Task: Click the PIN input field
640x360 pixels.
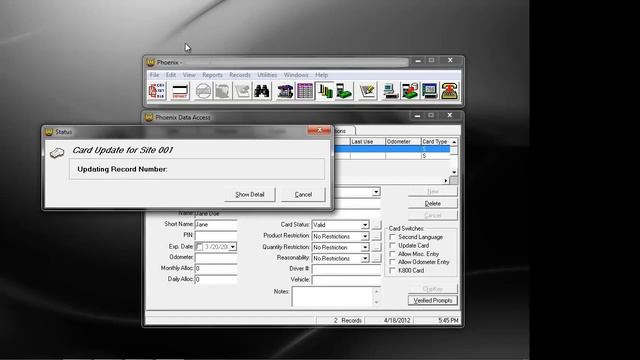Action: tap(216, 236)
